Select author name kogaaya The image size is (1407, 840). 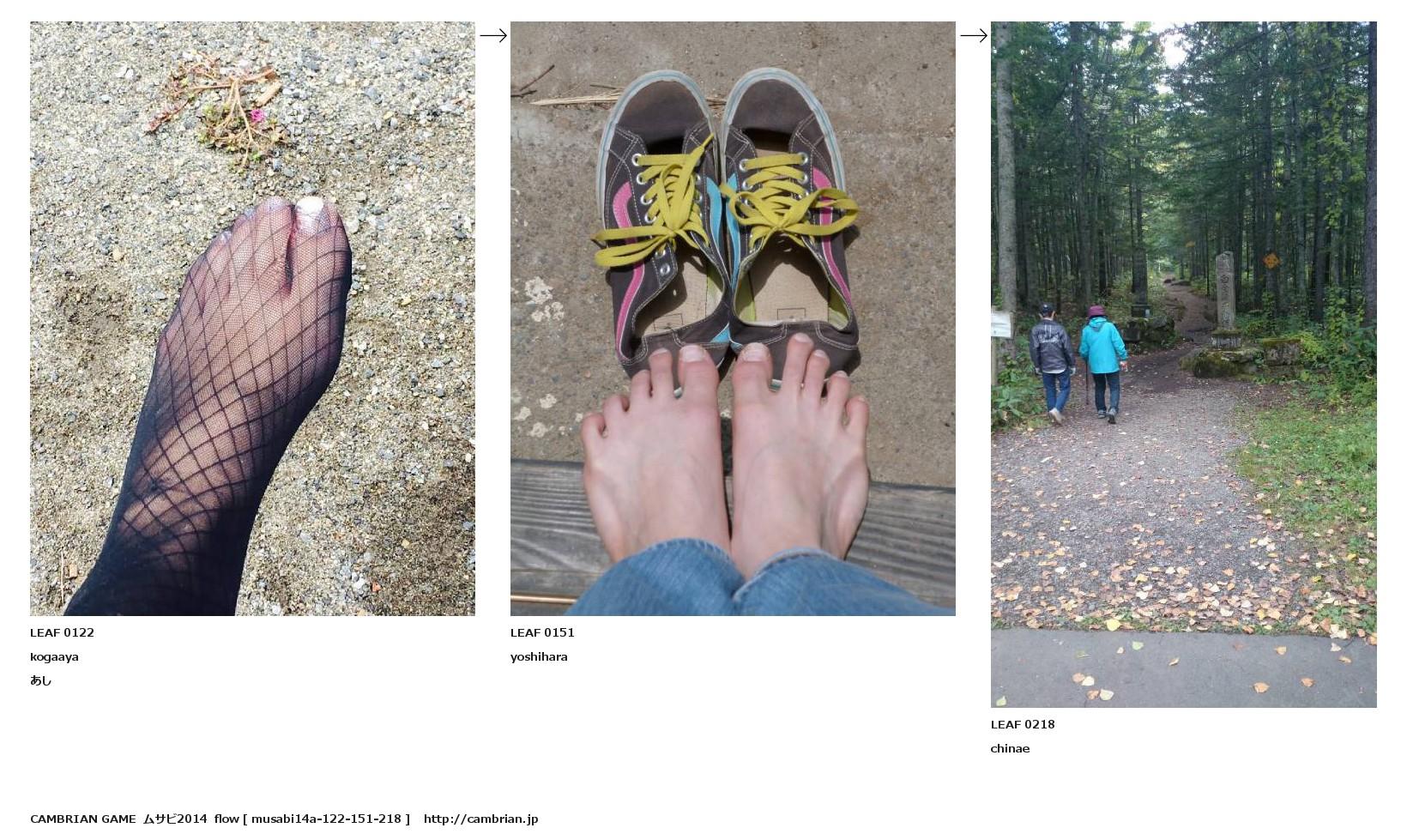[x=54, y=657]
